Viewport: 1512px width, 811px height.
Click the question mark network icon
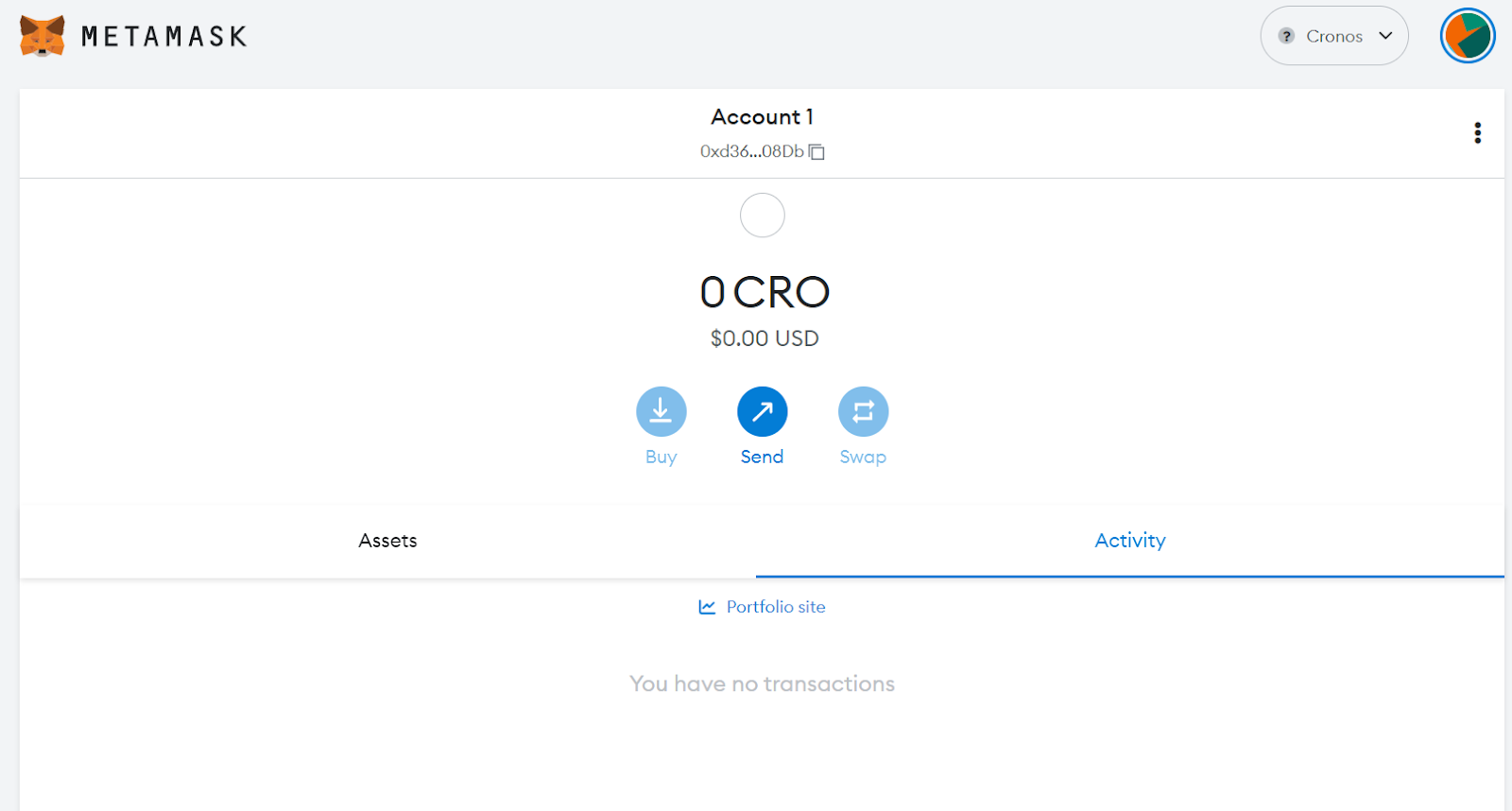(x=1286, y=36)
